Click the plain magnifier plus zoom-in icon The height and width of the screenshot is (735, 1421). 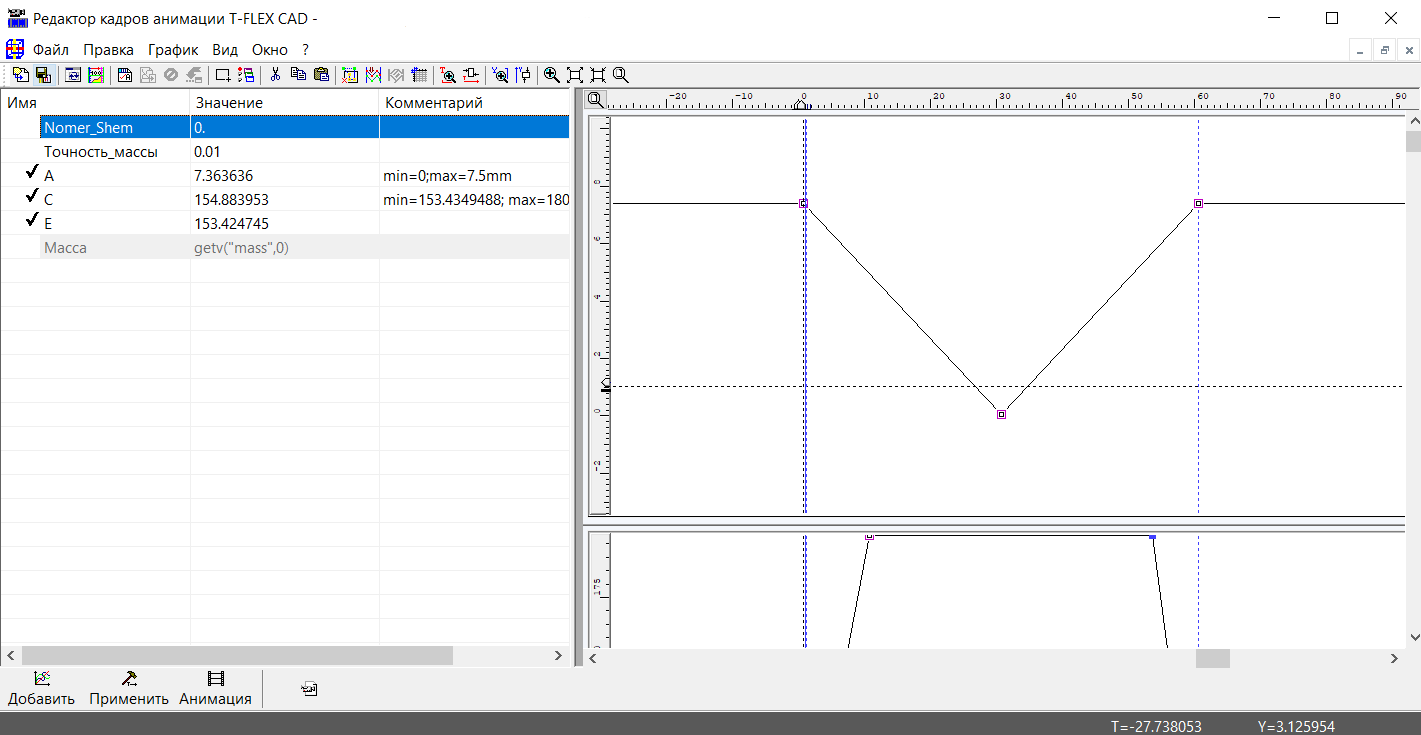pyautogui.click(x=551, y=75)
